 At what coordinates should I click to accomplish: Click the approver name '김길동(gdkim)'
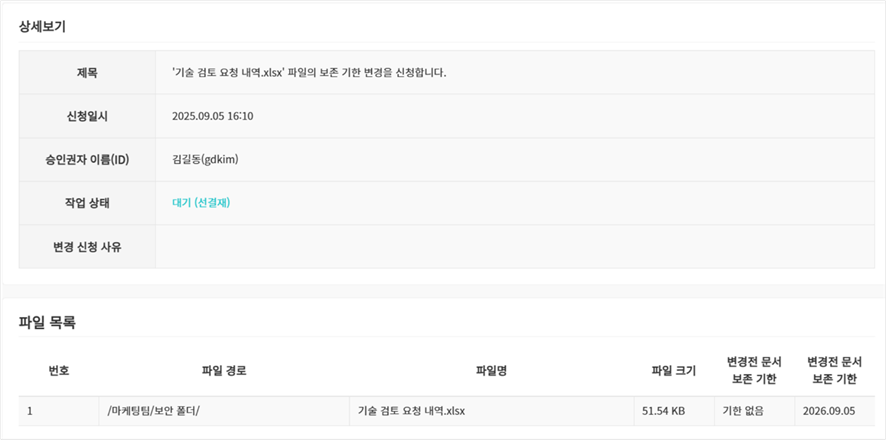tap(205, 159)
